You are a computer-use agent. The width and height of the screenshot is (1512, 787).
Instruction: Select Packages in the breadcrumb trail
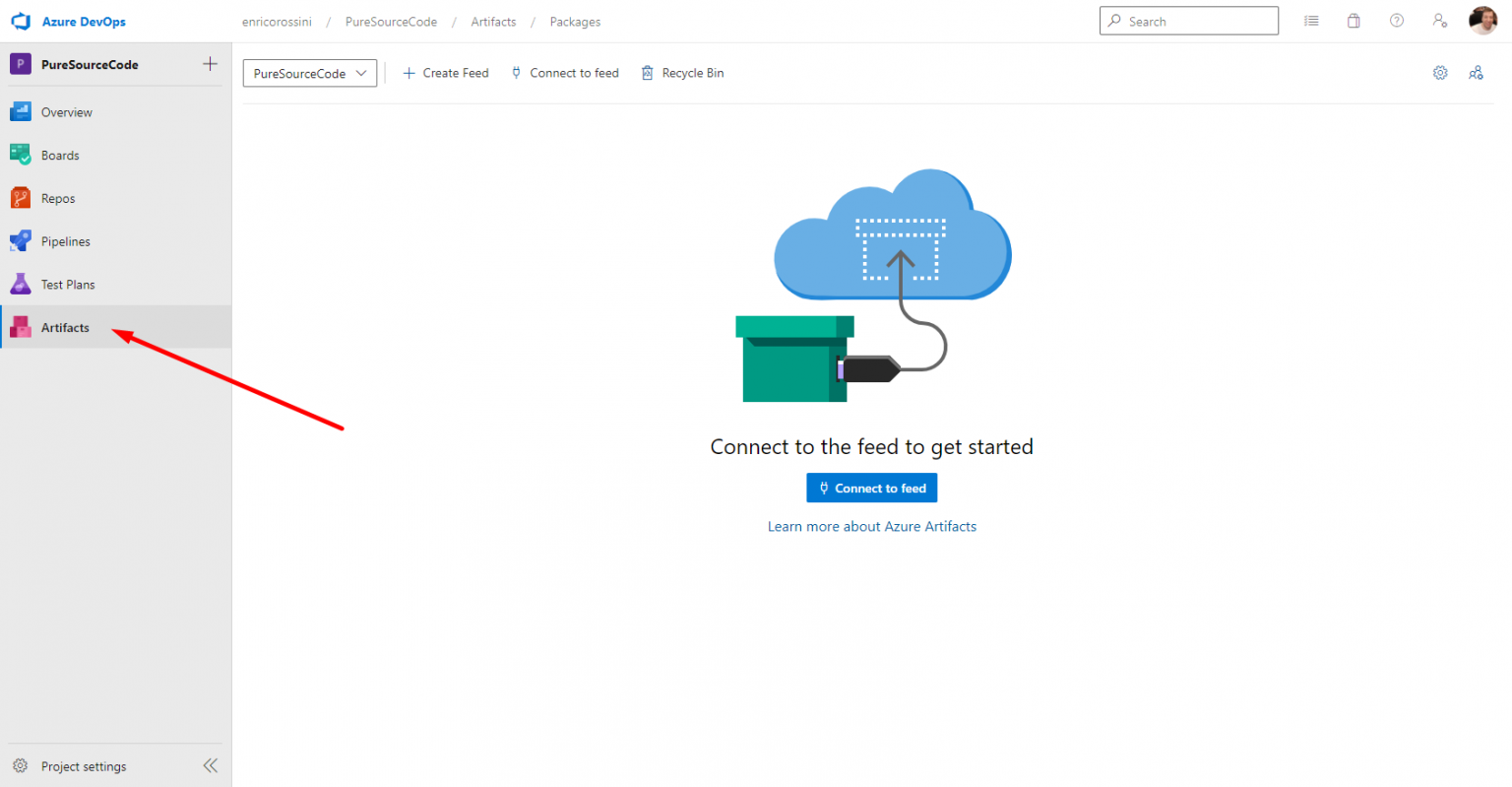(x=575, y=21)
